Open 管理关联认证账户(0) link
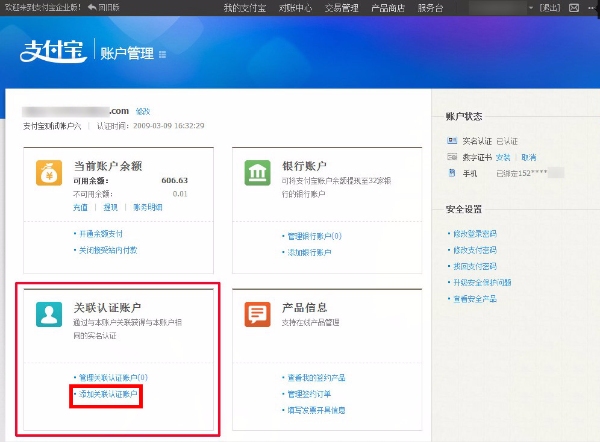The image size is (600, 442). (x=113, y=378)
